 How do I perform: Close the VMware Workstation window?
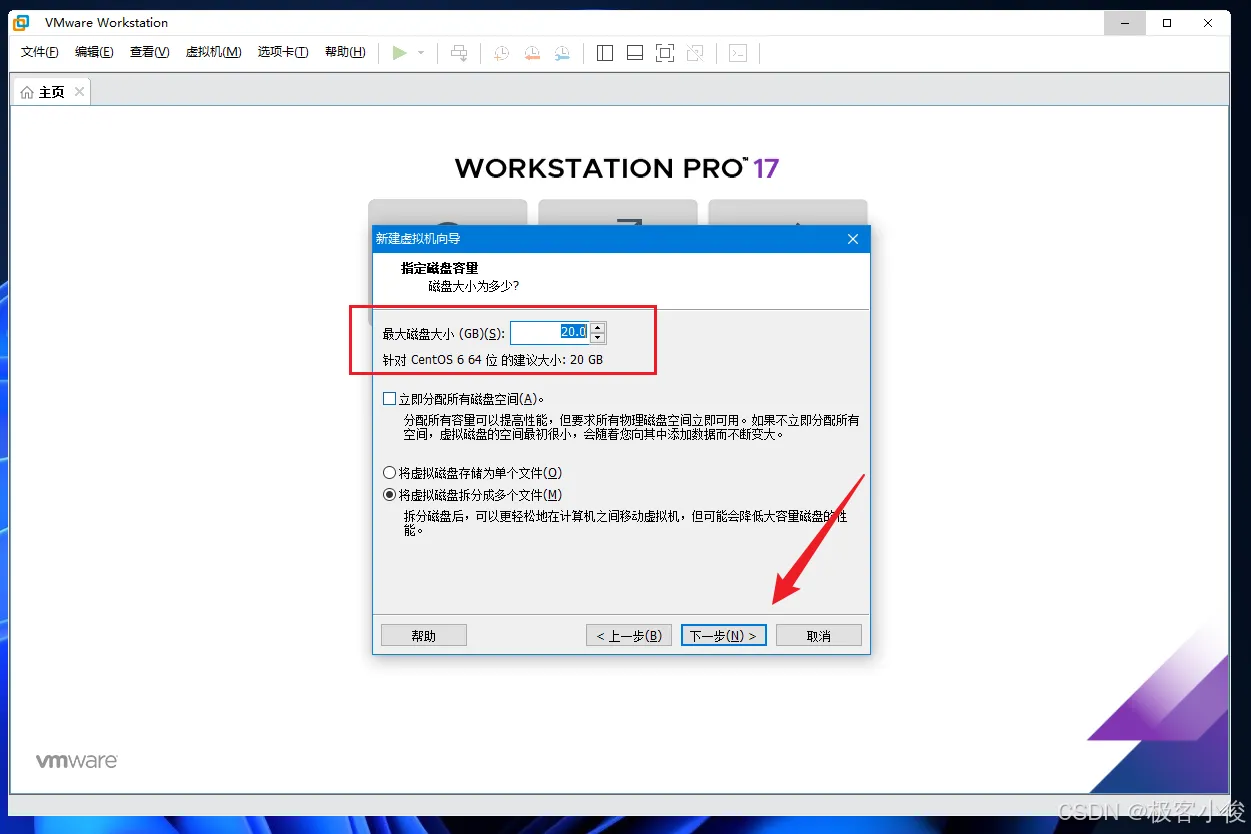[x=1209, y=22]
